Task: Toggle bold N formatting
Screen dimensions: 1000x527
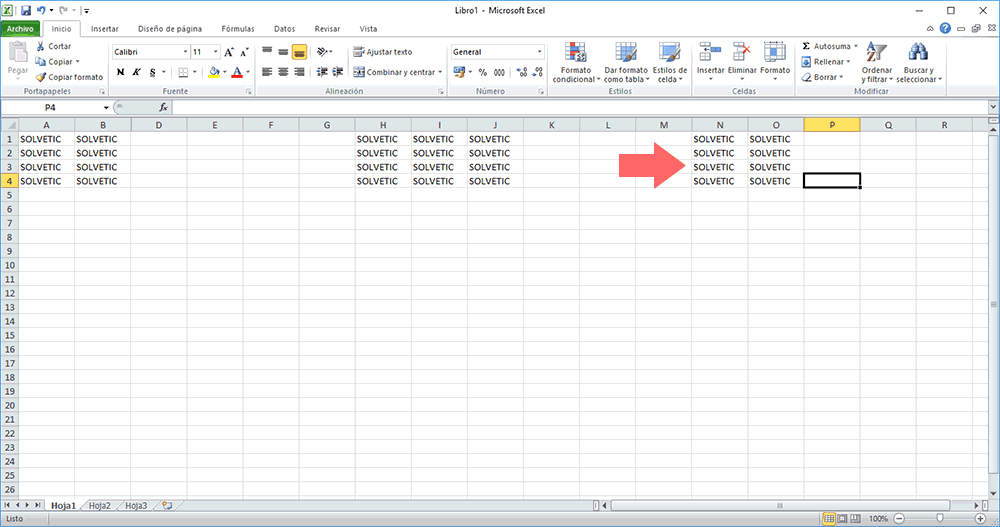Action: [x=121, y=72]
